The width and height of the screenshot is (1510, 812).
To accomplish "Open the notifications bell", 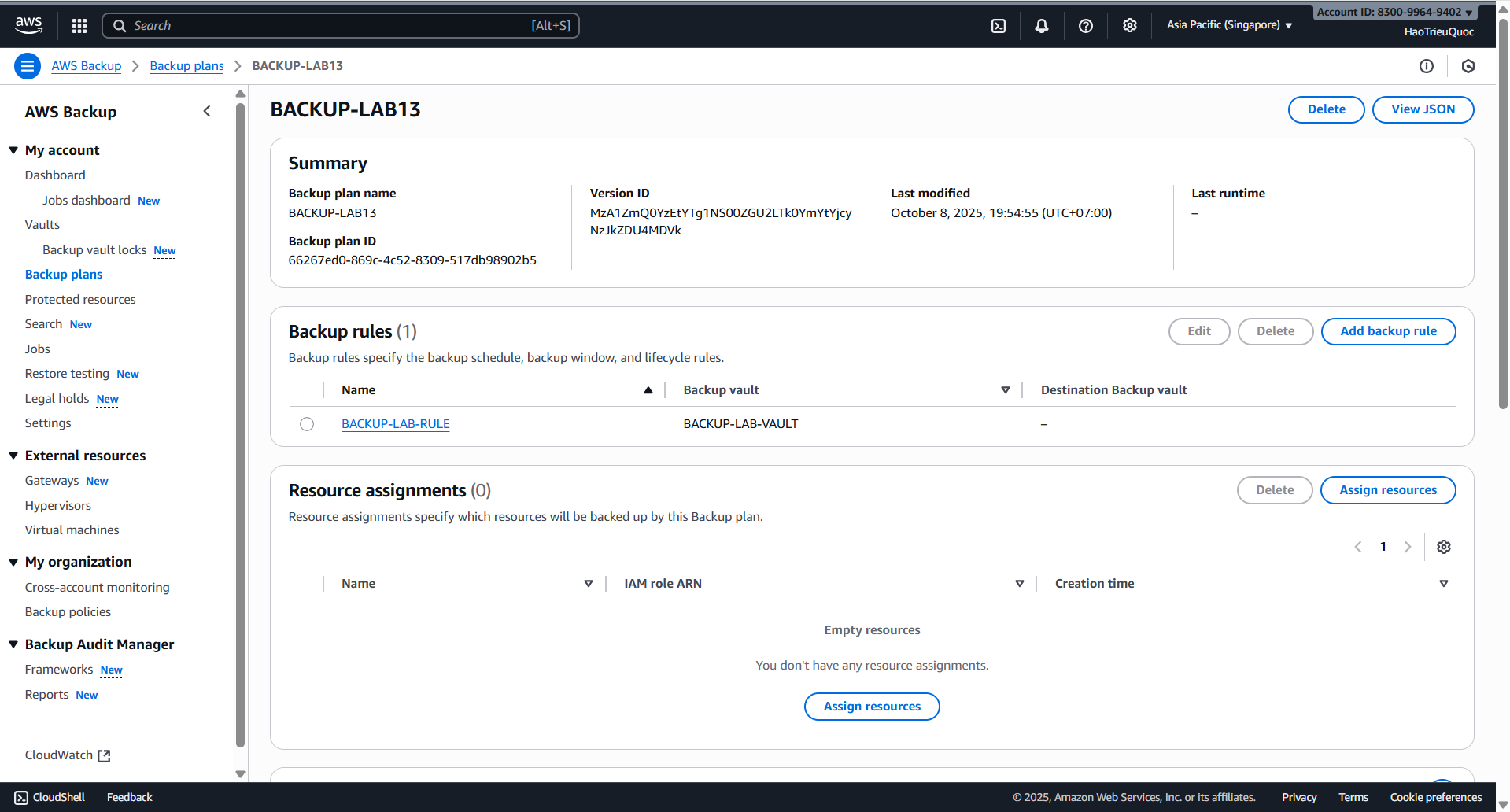I will [1042, 25].
